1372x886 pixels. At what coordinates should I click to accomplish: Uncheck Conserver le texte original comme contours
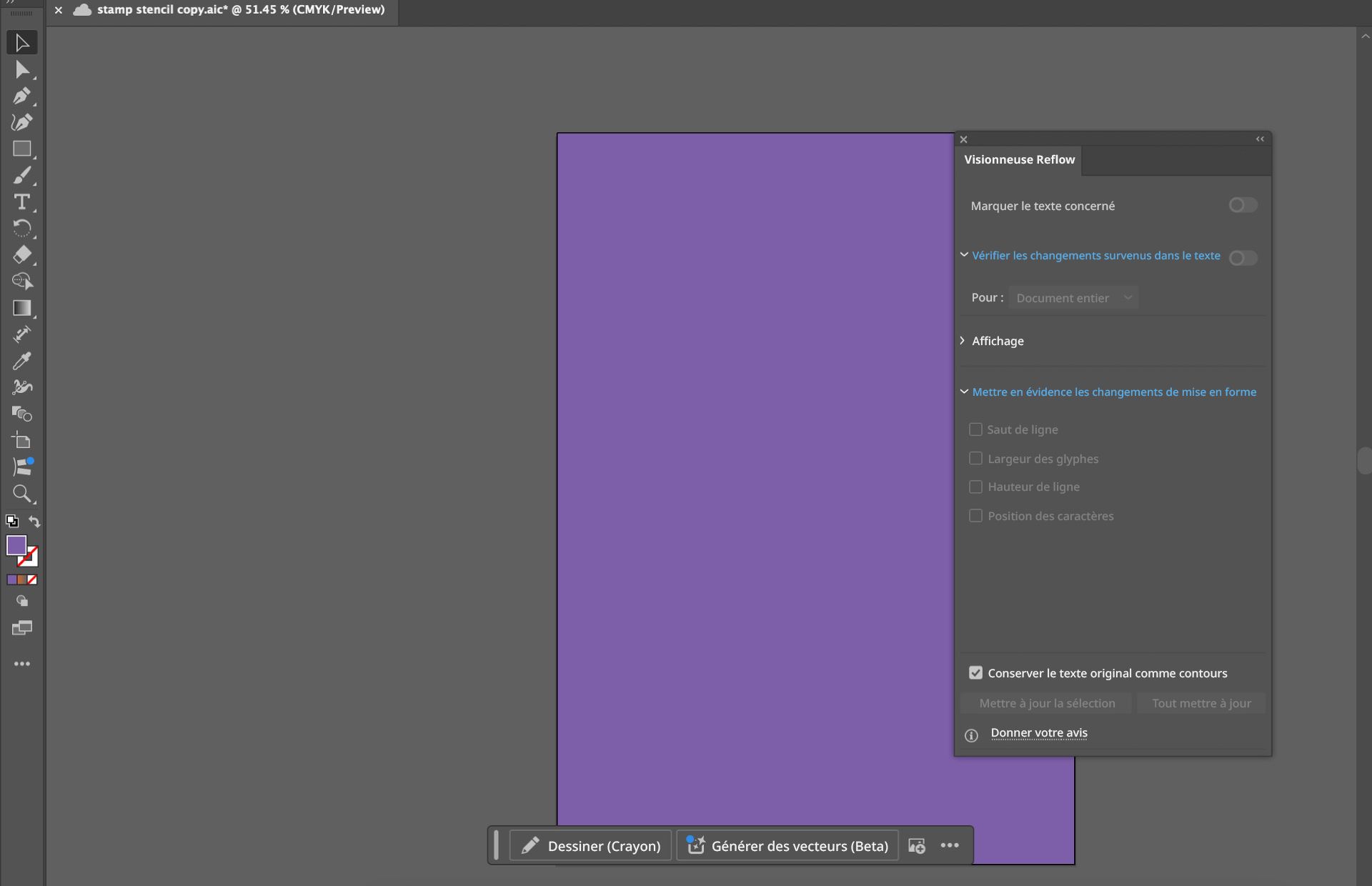point(976,672)
